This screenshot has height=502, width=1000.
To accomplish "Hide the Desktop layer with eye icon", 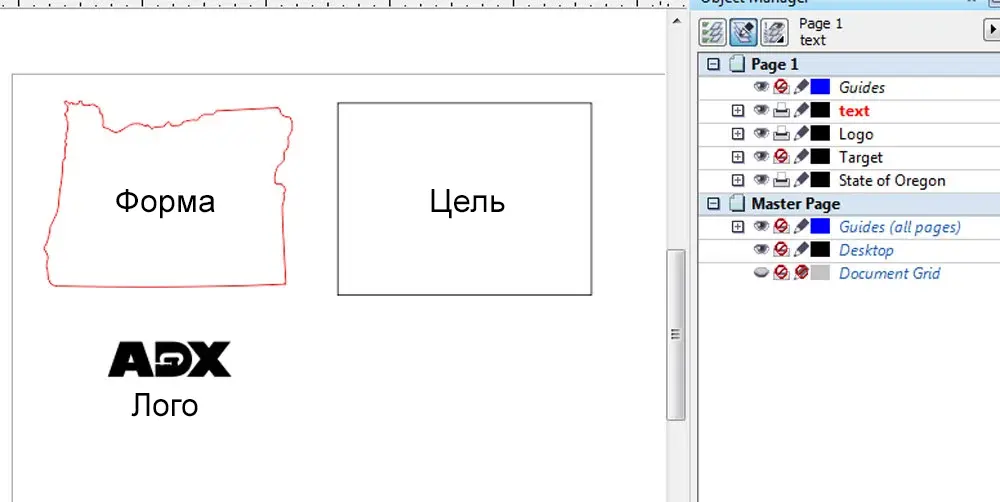I will [761, 250].
